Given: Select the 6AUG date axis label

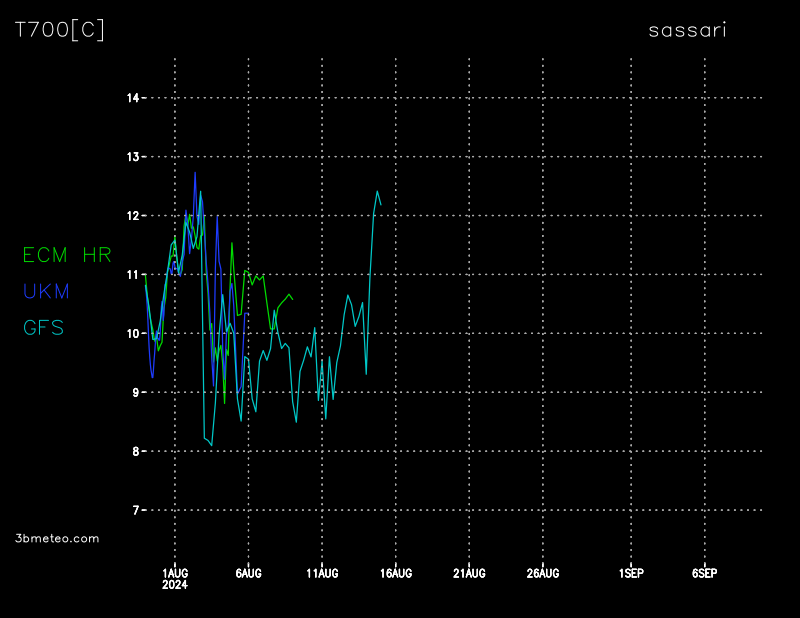Looking at the screenshot, I should (248, 573).
